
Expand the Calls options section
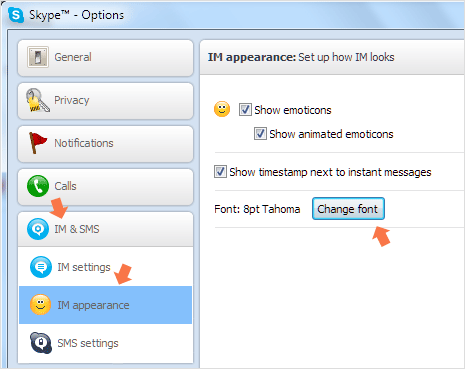105,187
